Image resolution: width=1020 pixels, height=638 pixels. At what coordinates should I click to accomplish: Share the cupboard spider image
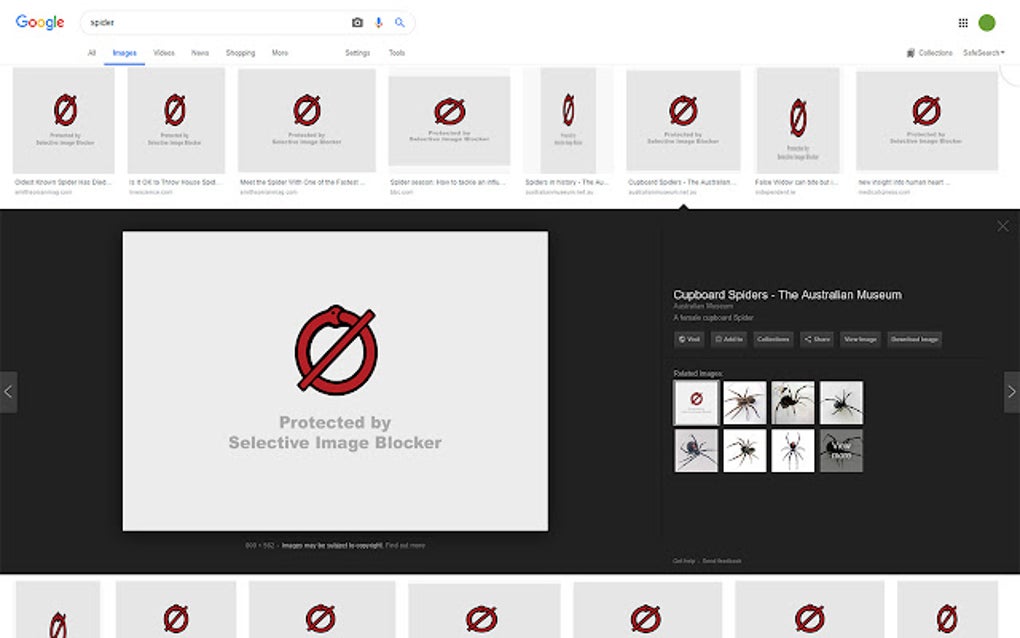[x=817, y=339]
